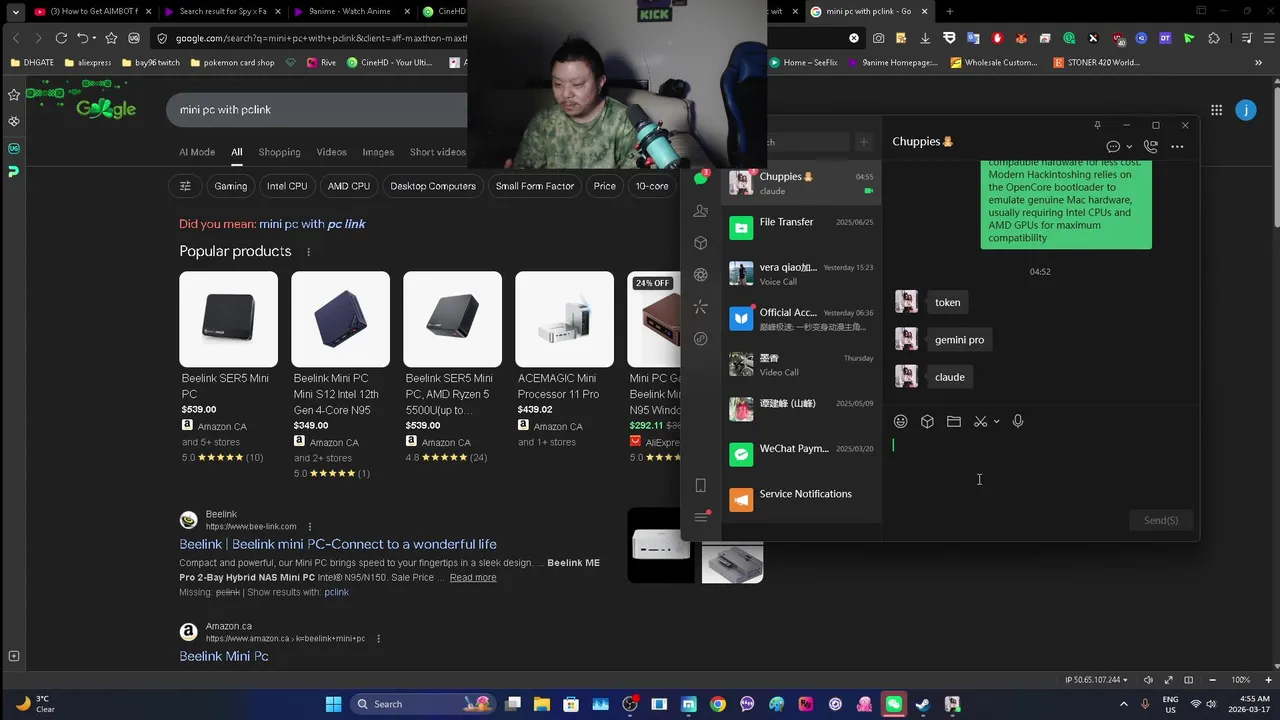Open new browser tab with plus
The image size is (1280, 720).
[x=949, y=12]
